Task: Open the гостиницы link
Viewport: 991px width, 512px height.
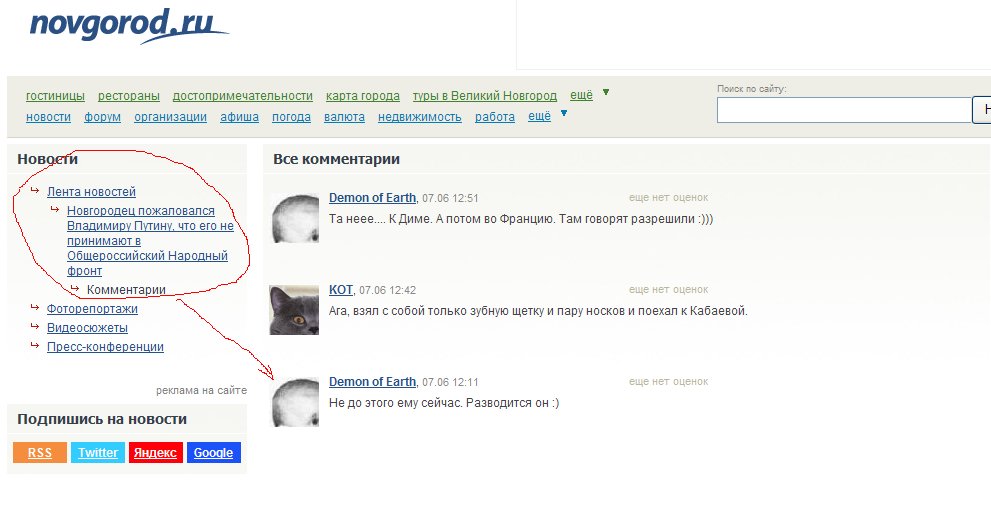Action: (x=55, y=96)
